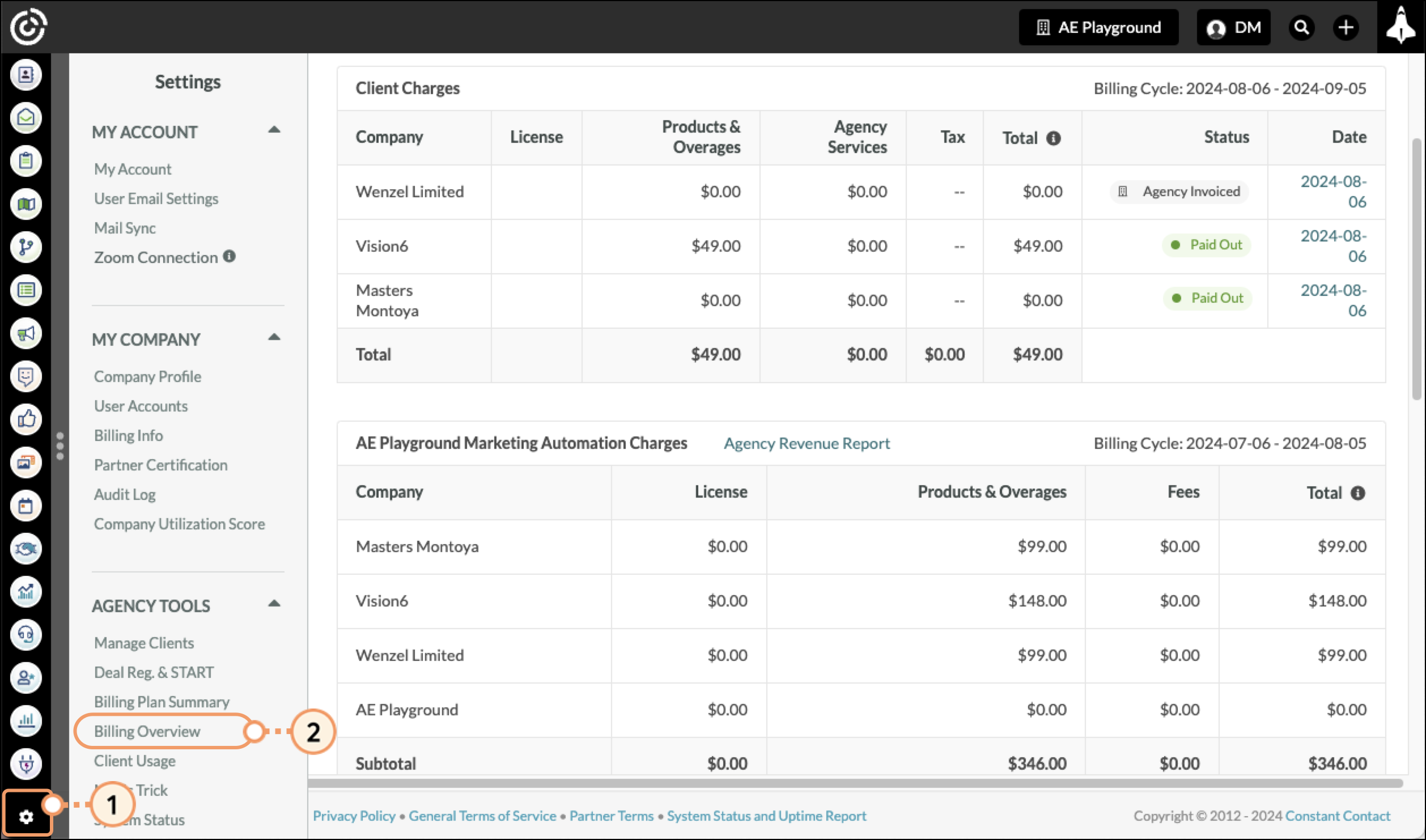Open Company Utilization Score

coord(180,524)
